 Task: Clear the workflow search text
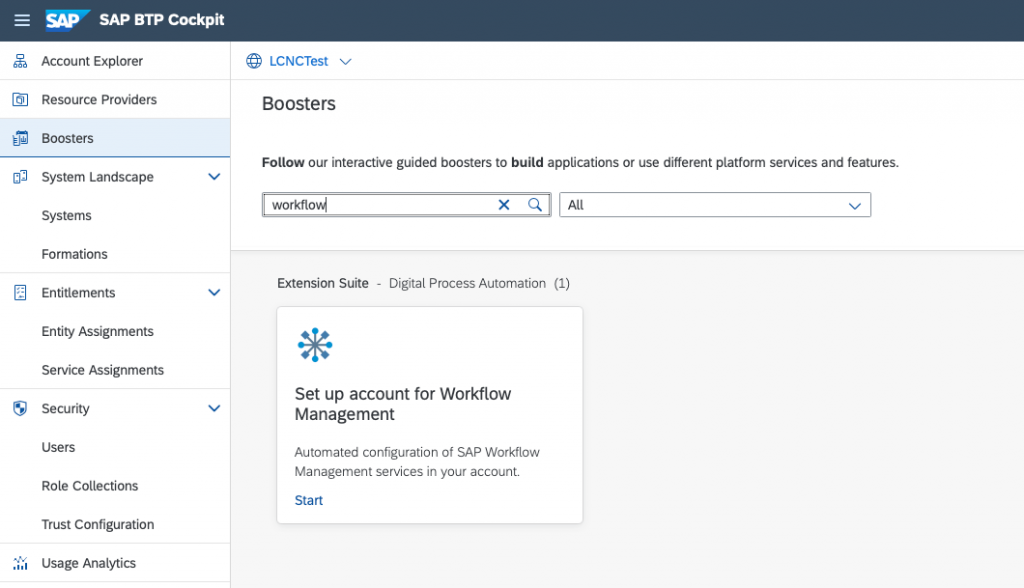pyautogui.click(x=504, y=204)
